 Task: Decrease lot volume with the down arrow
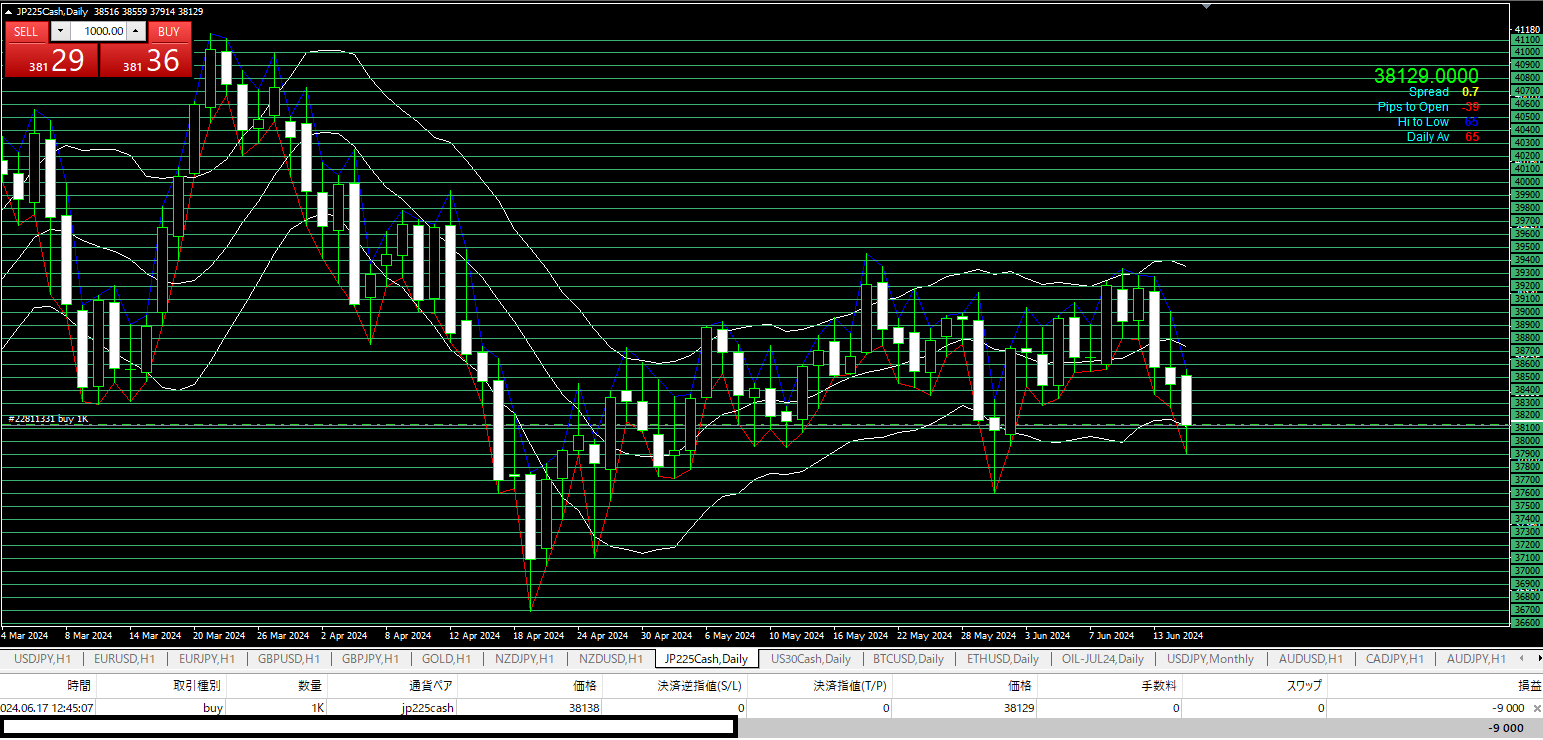(x=59, y=31)
